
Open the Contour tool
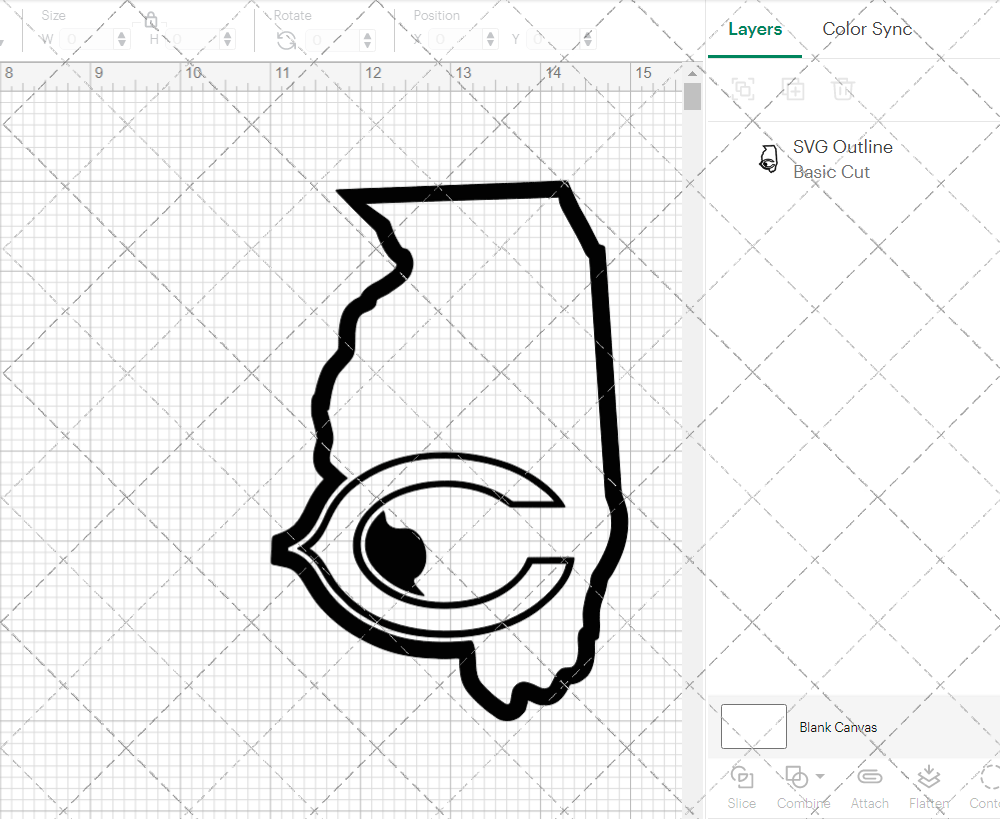988,786
